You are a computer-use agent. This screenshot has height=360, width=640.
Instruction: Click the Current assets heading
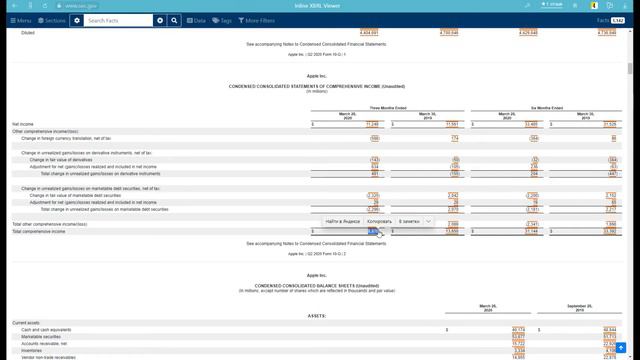click(26, 323)
